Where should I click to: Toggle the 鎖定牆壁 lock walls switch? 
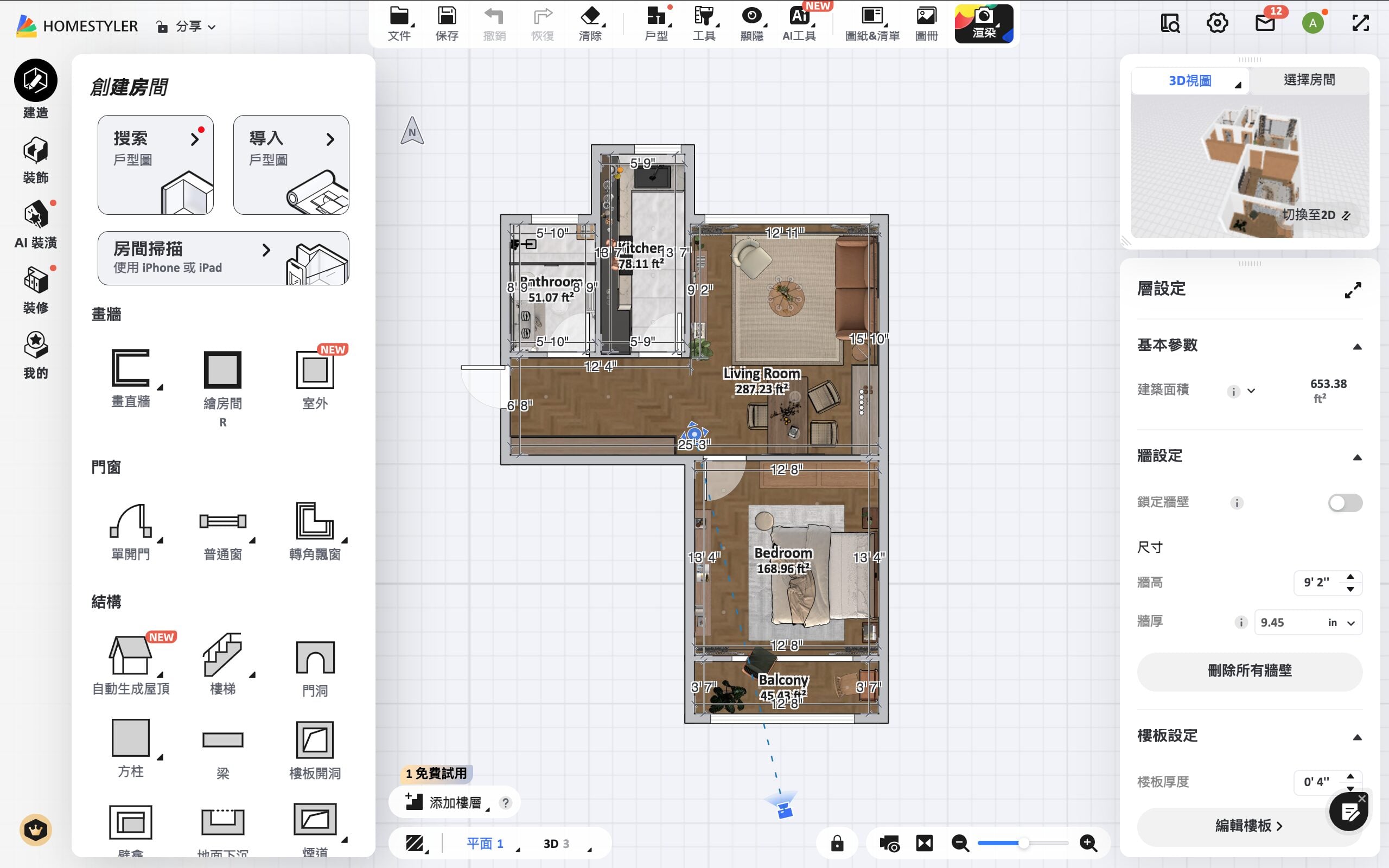tap(1345, 503)
